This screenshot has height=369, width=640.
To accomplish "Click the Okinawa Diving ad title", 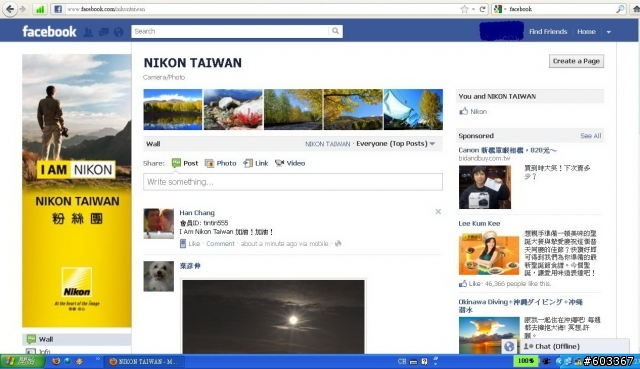I will click(x=520, y=306).
